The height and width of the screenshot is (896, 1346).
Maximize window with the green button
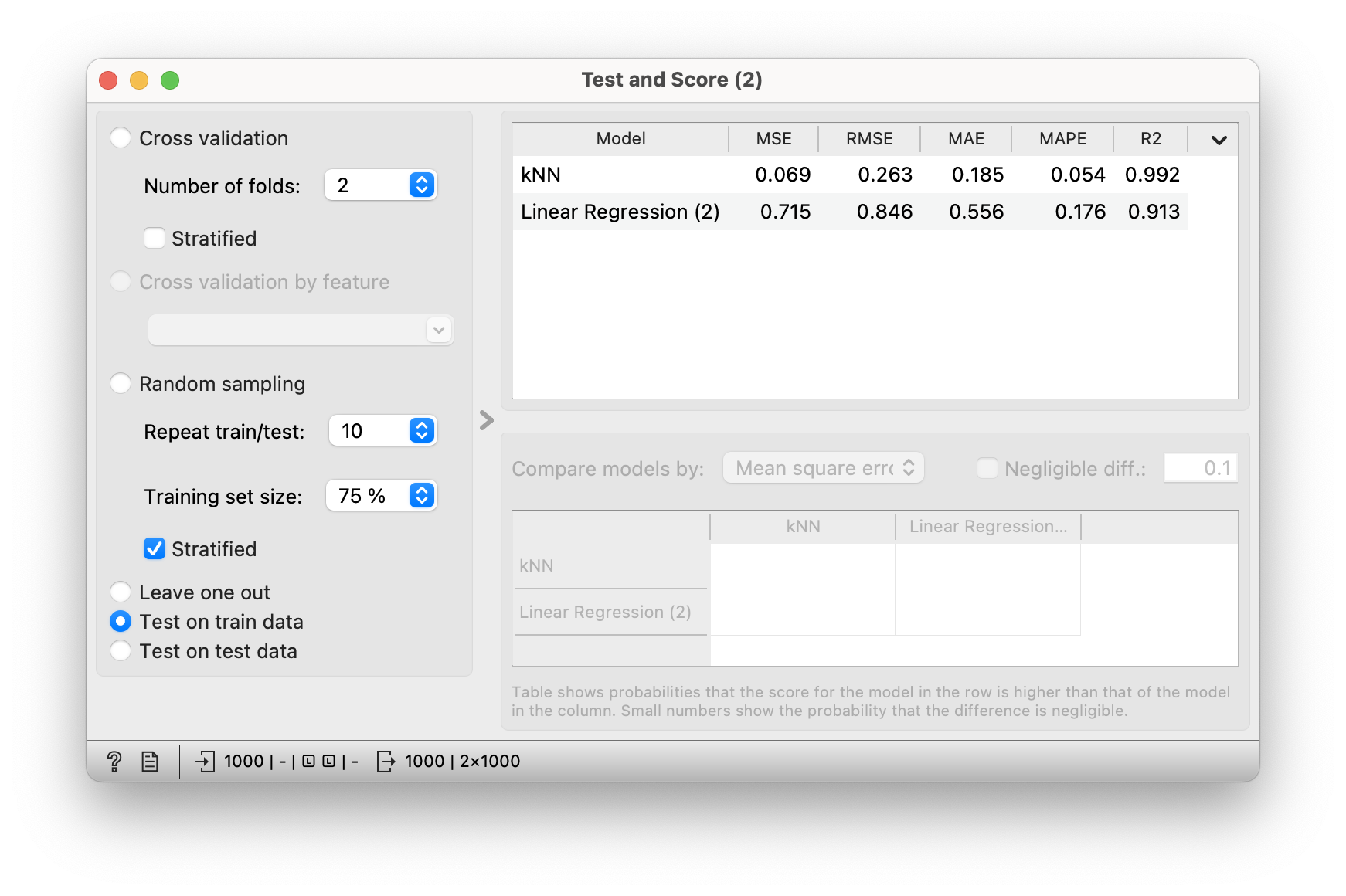tap(170, 80)
